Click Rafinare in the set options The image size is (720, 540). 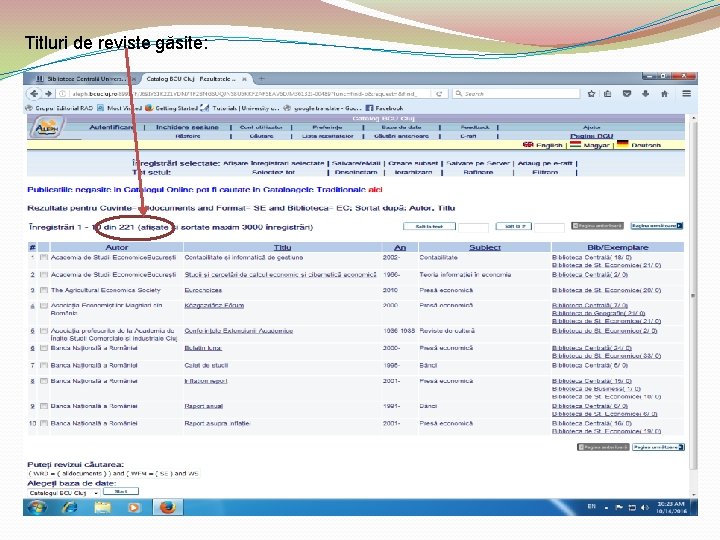click(x=478, y=173)
